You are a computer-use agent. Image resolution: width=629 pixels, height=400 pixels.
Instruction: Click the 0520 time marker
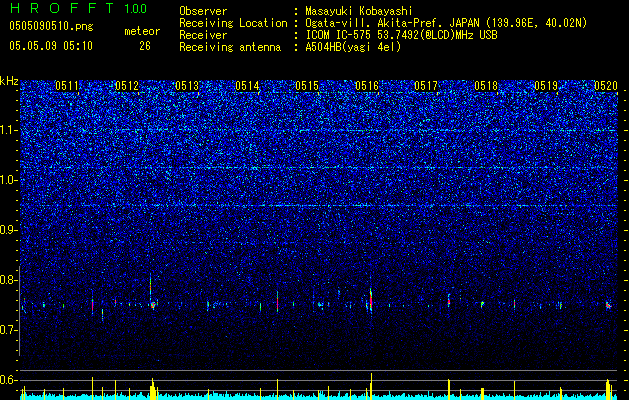[x=606, y=86]
